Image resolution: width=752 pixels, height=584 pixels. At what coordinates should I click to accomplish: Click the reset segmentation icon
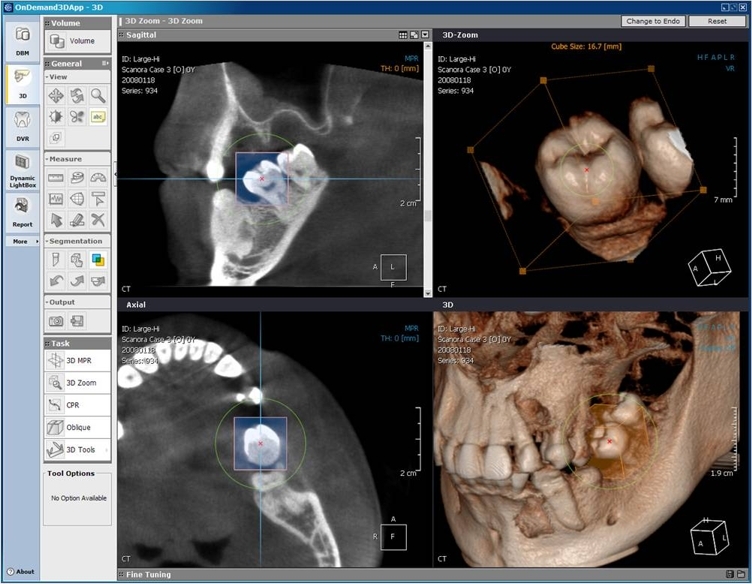[98, 280]
